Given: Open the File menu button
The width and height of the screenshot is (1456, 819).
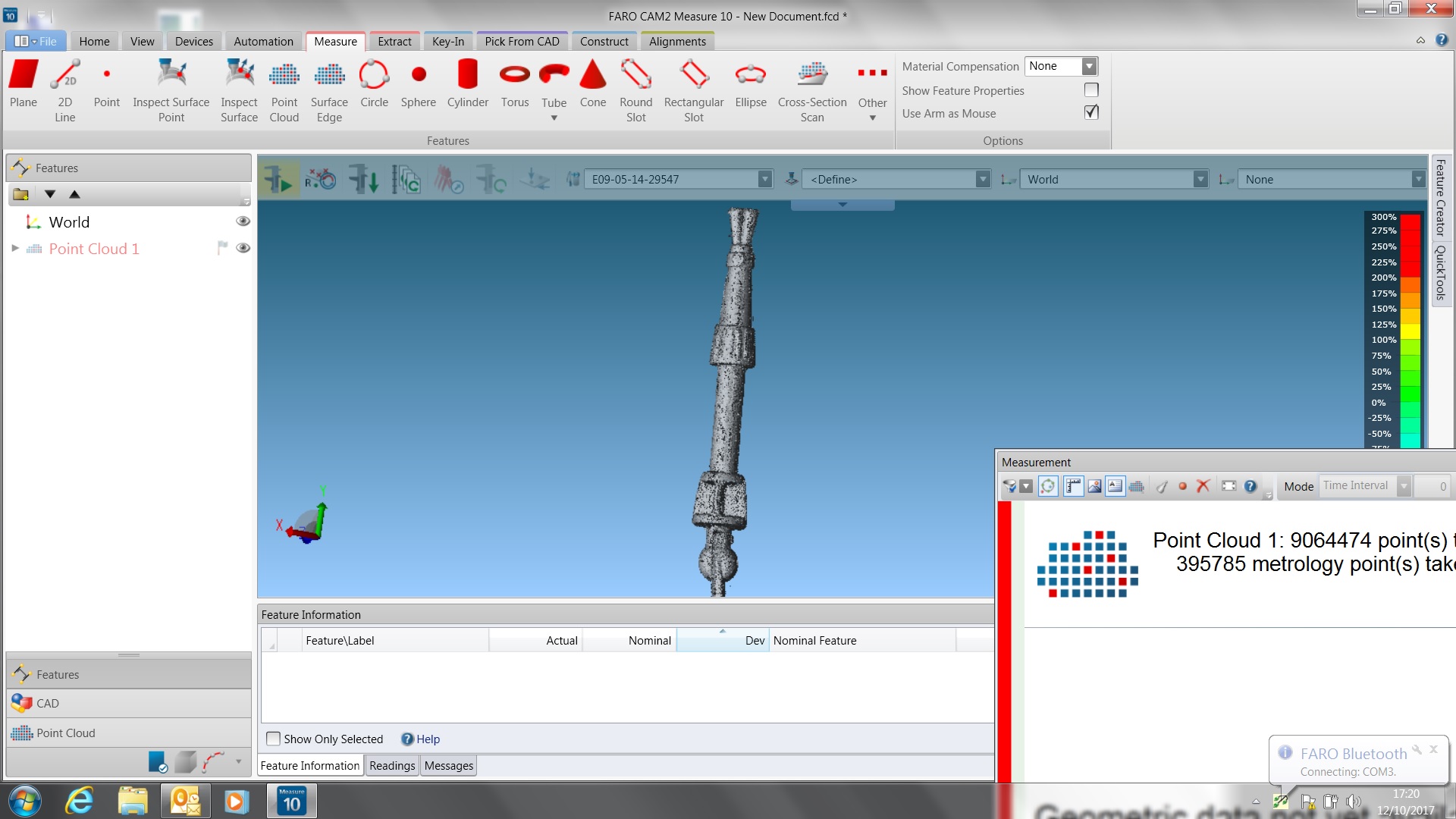Looking at the screenshot, I should 36,42.
